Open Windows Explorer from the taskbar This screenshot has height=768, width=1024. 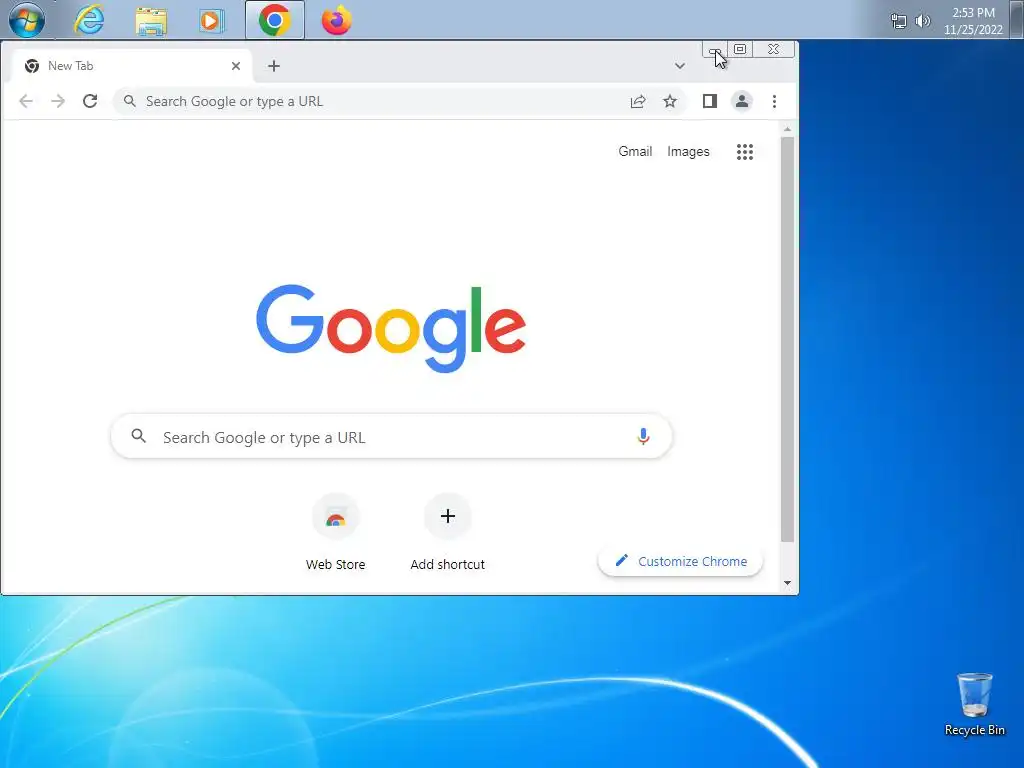[151, 20]
